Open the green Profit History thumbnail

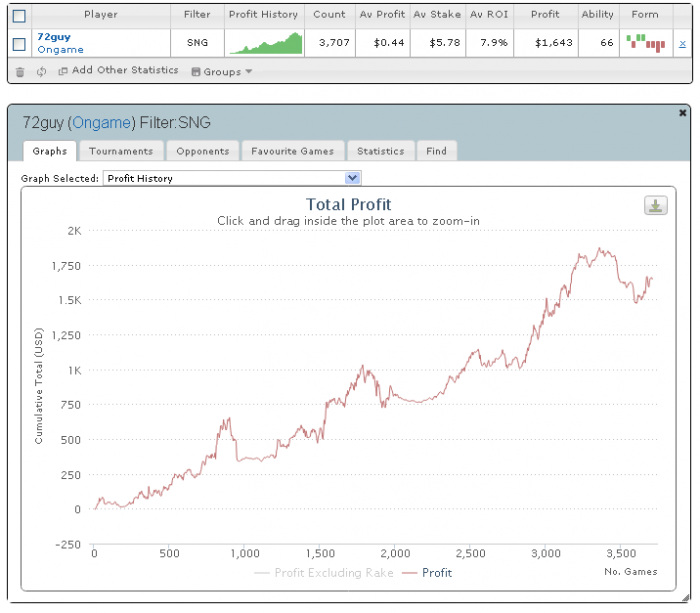point(266,43)
